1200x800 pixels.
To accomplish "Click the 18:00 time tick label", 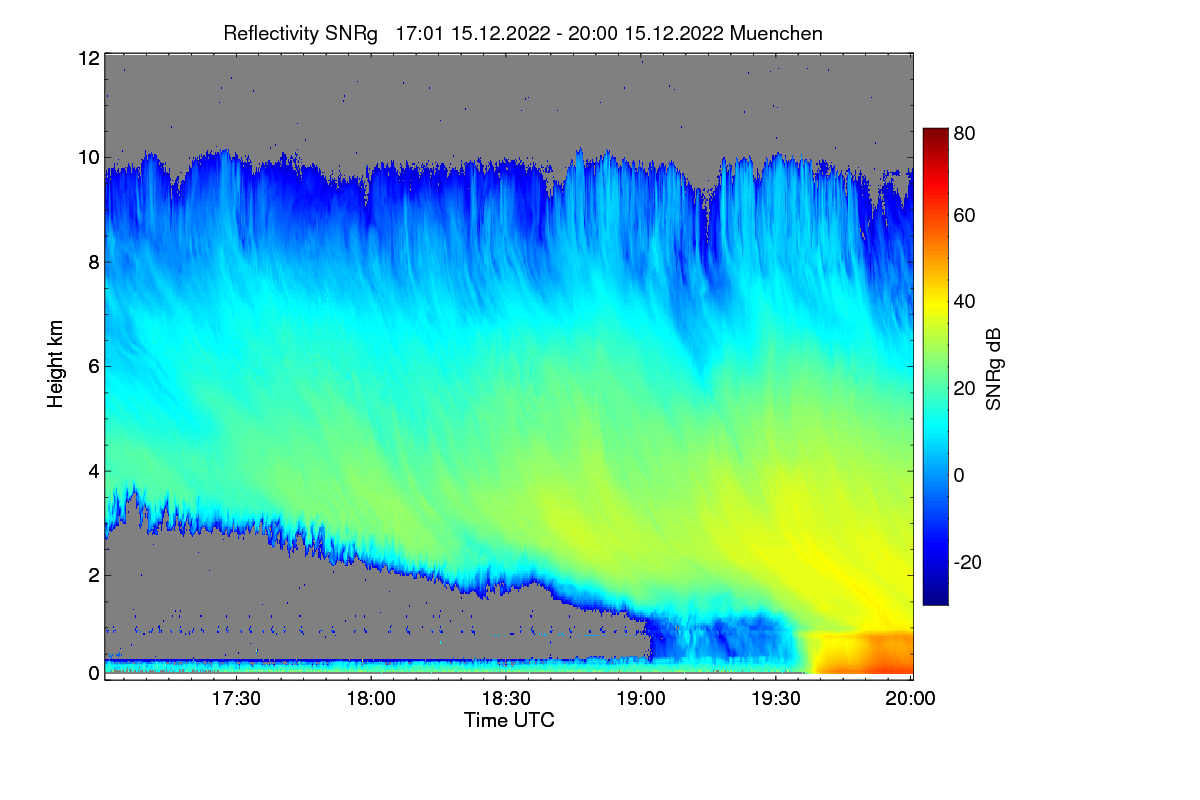I will pyautogui.click(x=371, y=699).
